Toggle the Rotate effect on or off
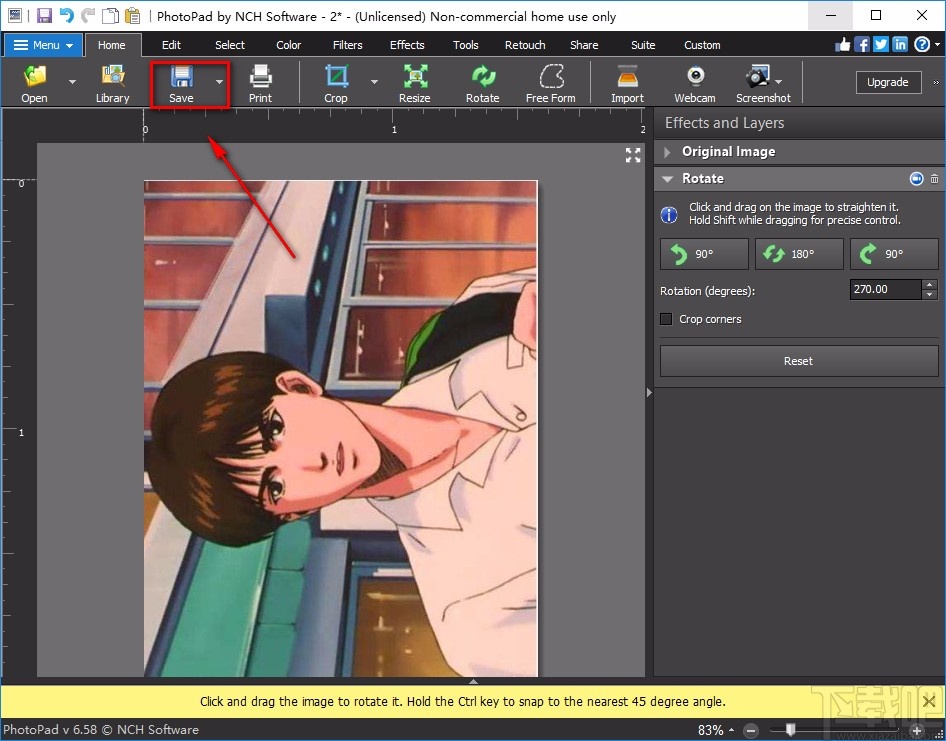946x741 pixels. click(x=916, y=179)
